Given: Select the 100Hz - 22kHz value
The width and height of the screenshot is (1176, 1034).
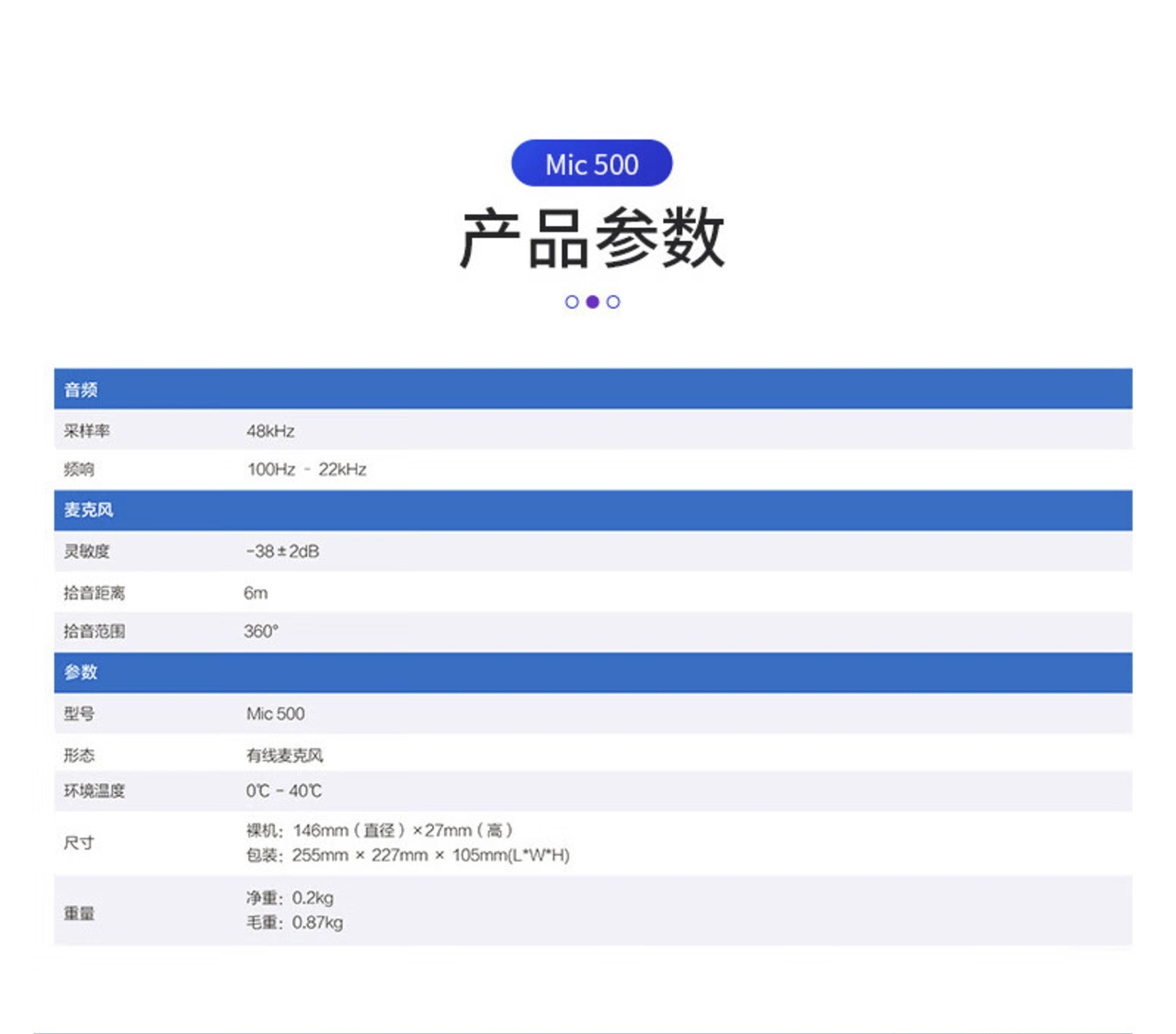Looking at the screenshot, I should (306, 470).
